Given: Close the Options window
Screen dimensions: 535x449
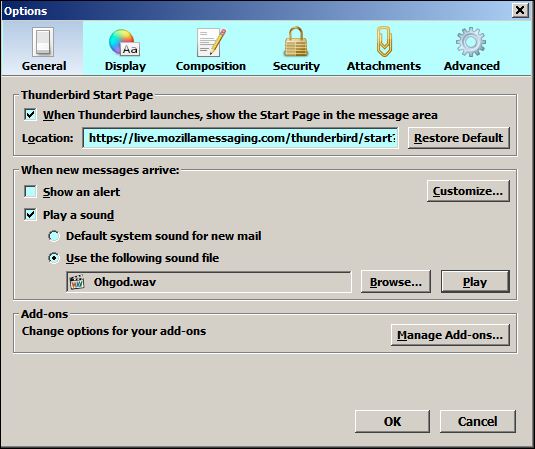Looking at the screenshot, I should click(x=520, y=10).
